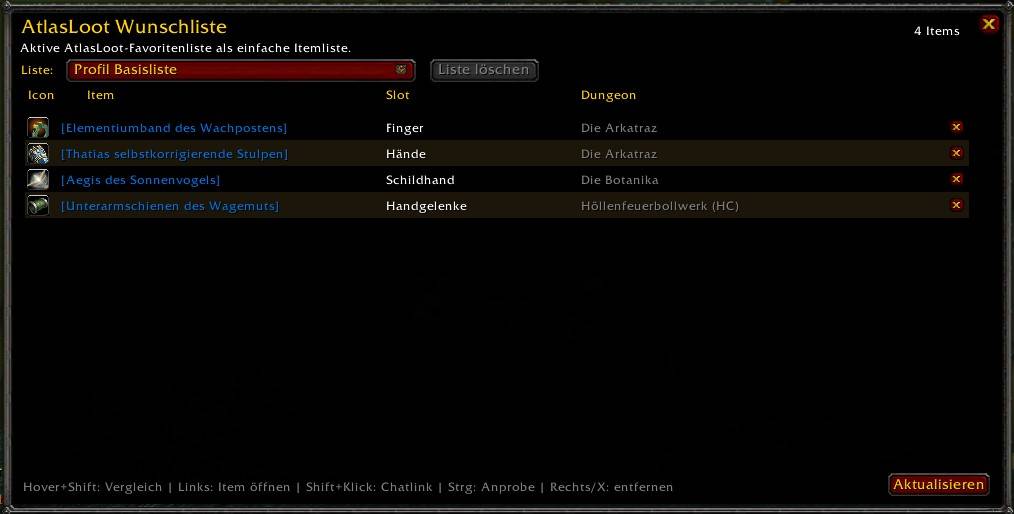Open item link Aegis des Sonnenvogels
The width and height of the screenshot is (1014, 514).
click(x=140, y=180)
